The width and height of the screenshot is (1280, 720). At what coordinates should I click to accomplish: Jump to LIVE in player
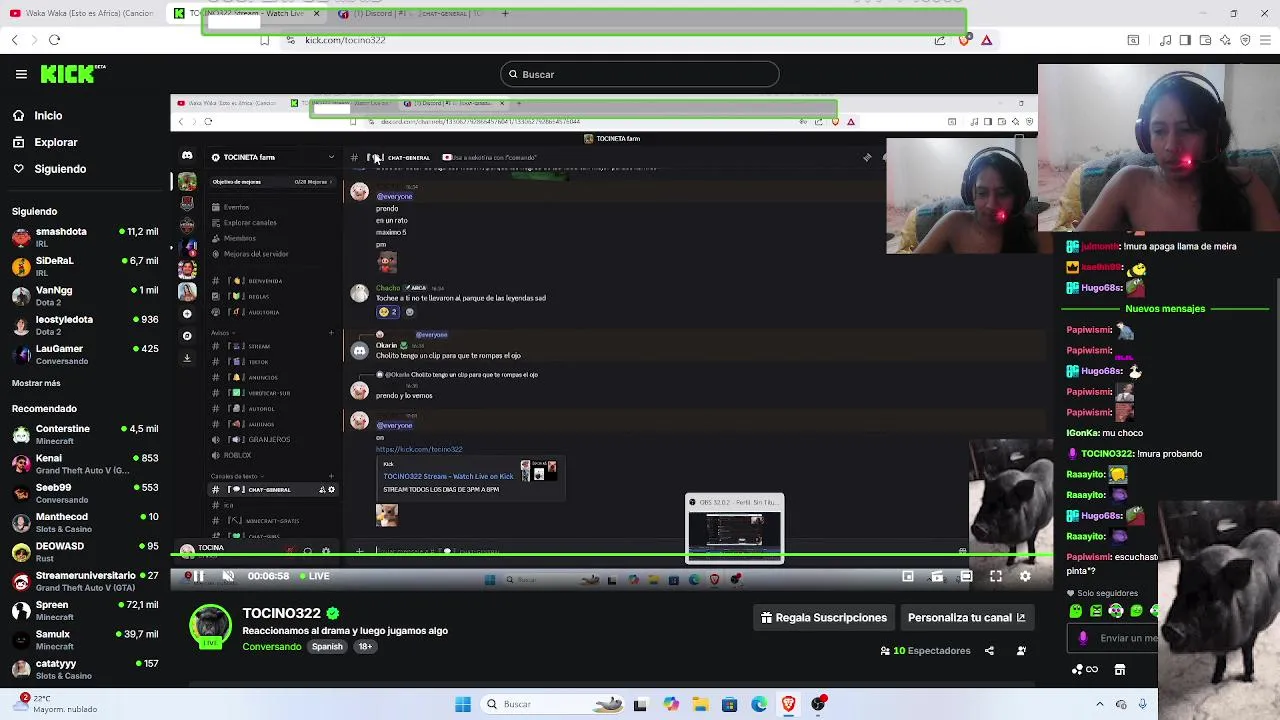[314, 576]
